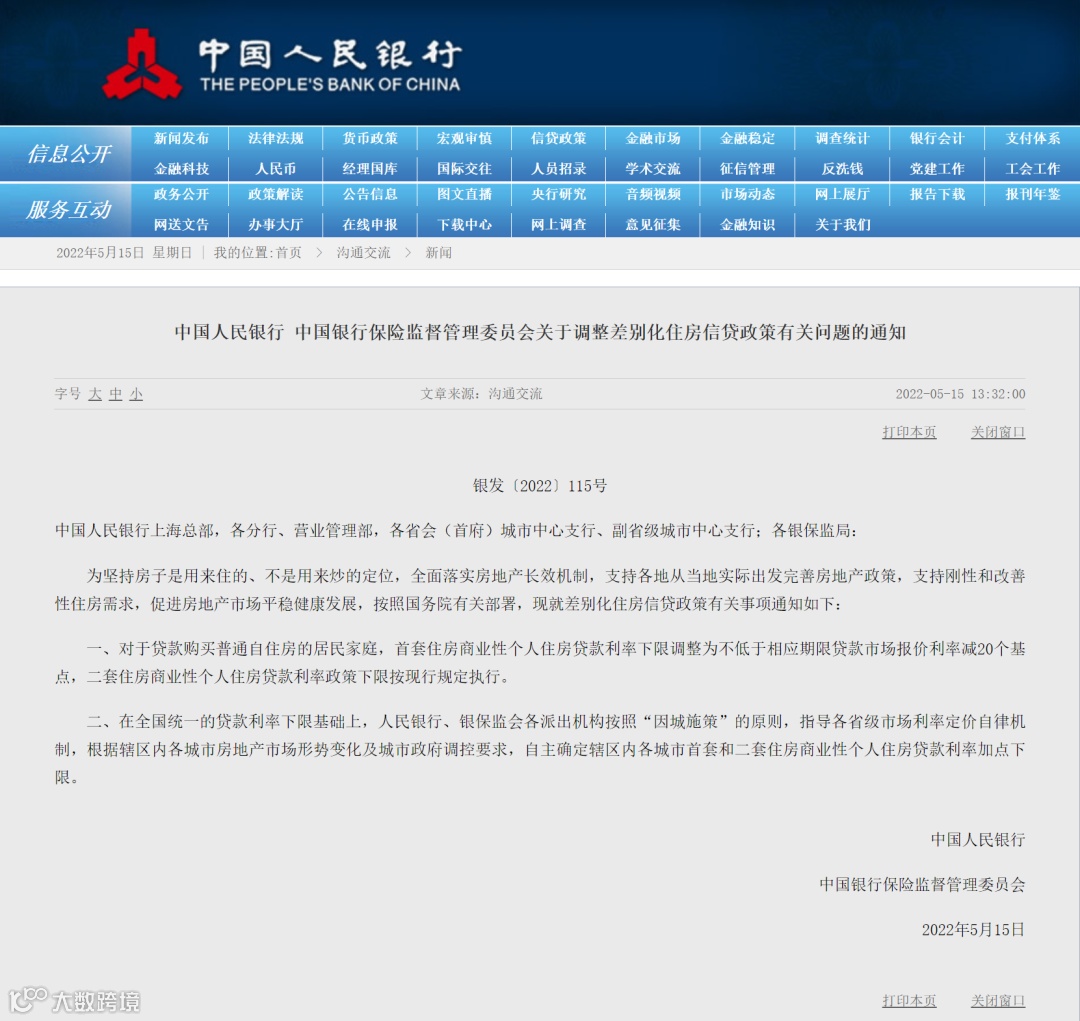Go to 人员招录 page

[559, 169]
